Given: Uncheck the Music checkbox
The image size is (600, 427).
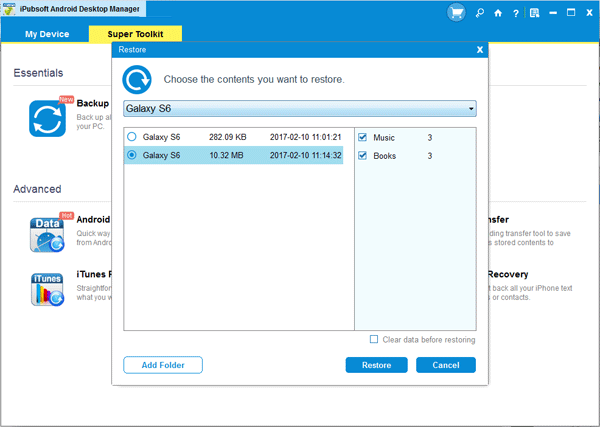Looking at the screenshot, I should pyautogui.click(x=363, y=137).
